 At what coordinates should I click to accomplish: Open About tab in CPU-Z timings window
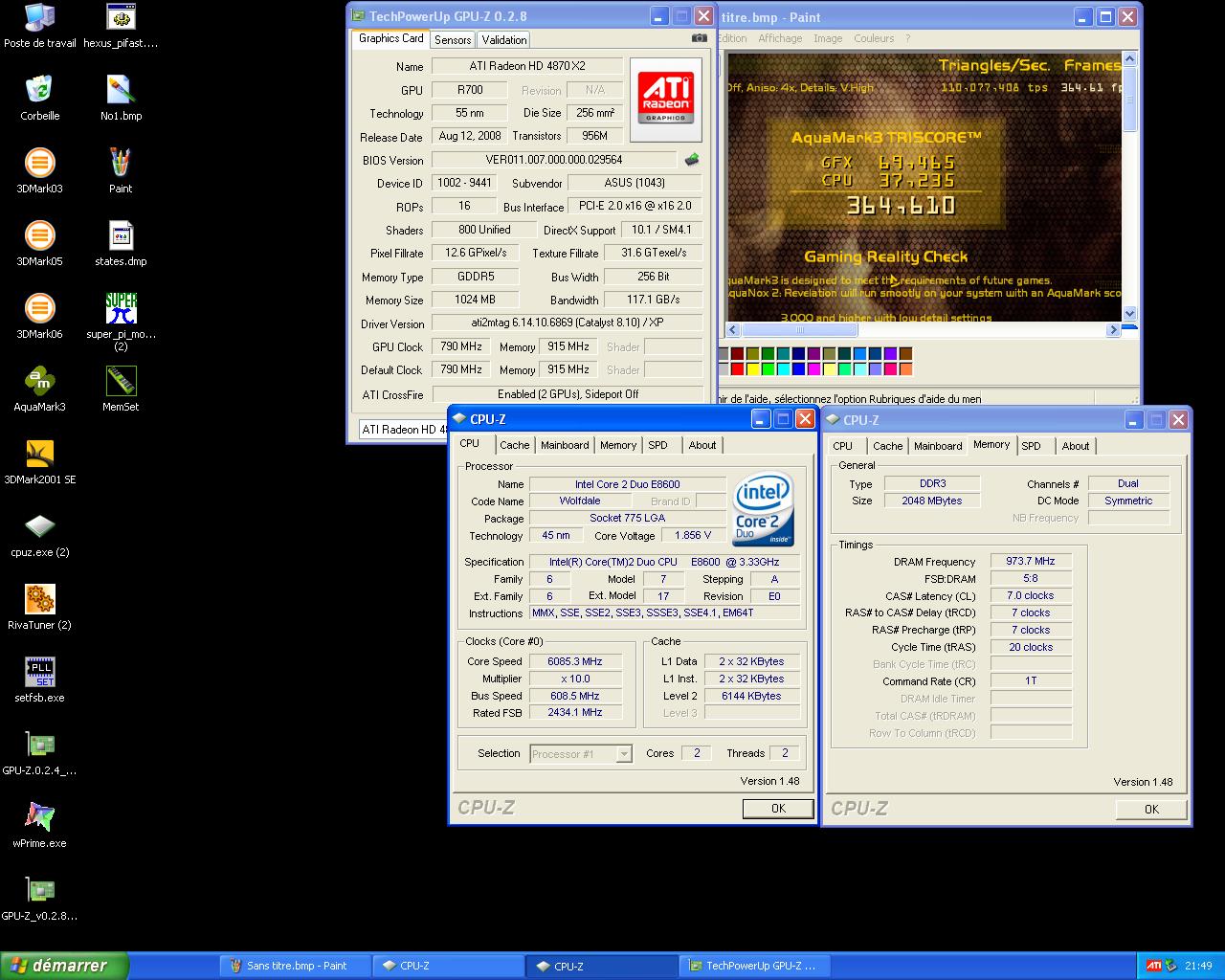click(1075, 446)
